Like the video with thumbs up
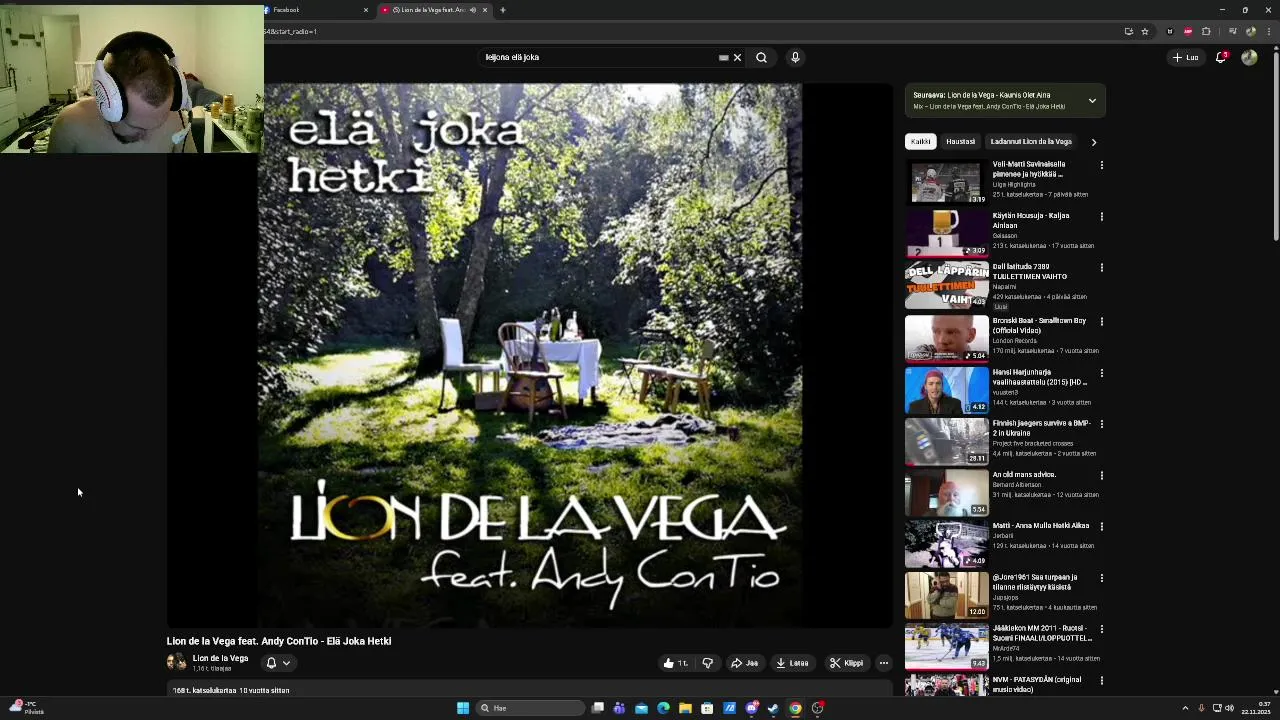 tap(676, 663)
